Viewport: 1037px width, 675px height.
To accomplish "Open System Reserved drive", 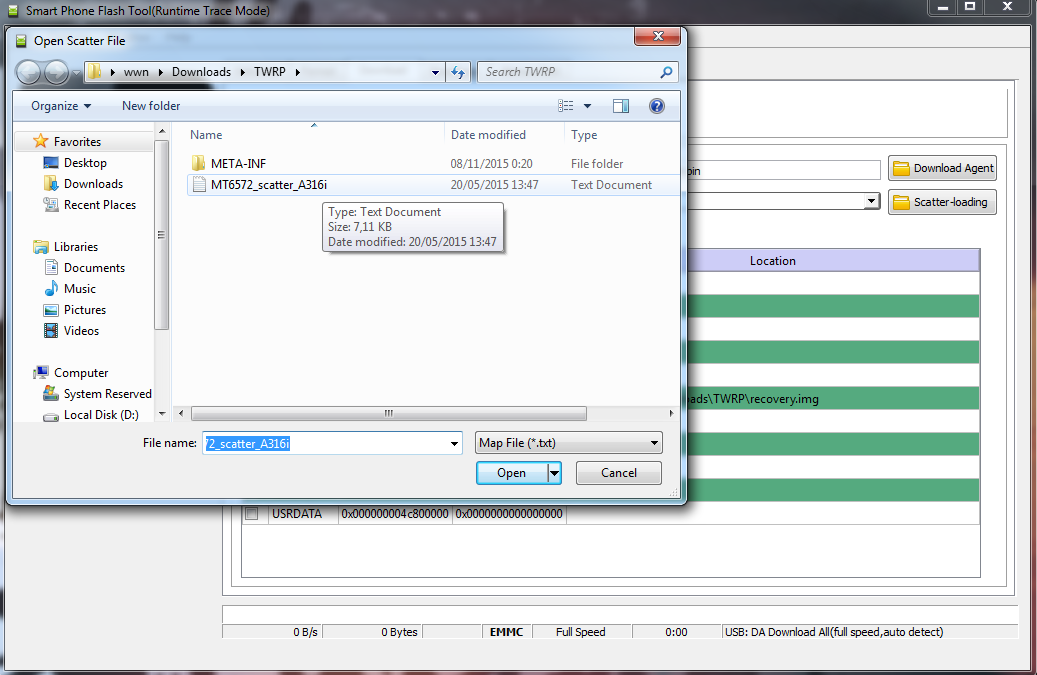I will (x=107, y=394).
